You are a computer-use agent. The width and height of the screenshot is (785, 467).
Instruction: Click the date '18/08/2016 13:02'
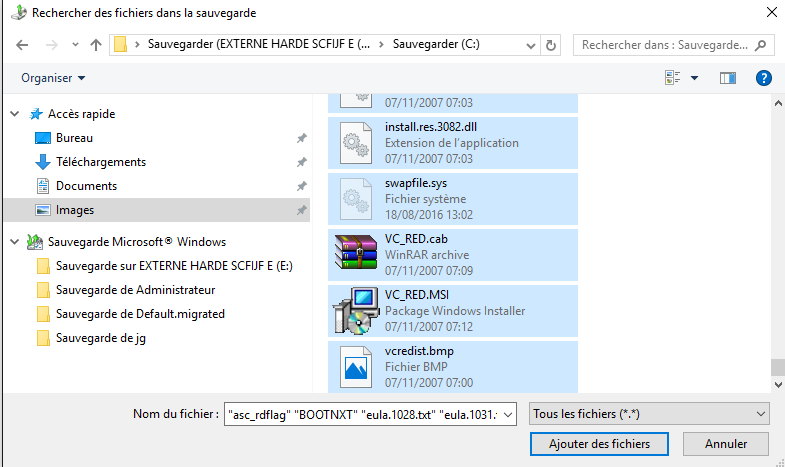pos(429,215)
